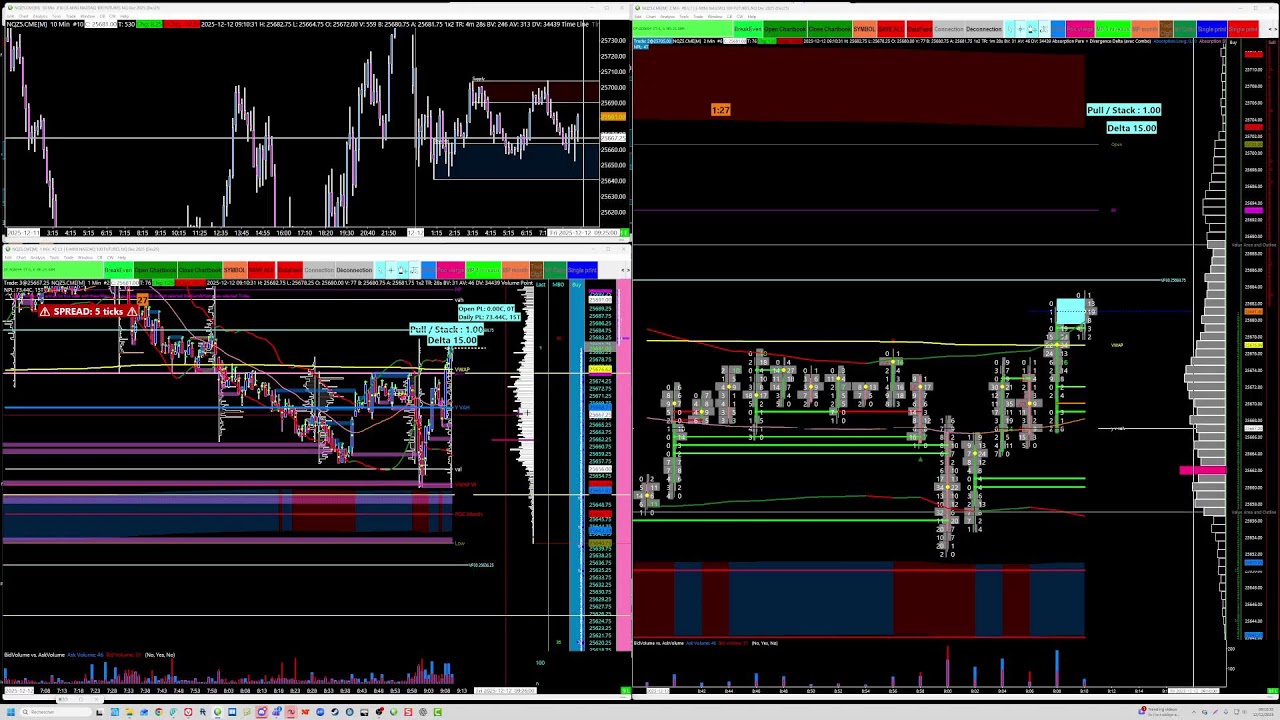Click the SYMBOL button in lower-left window

[234, 270]
